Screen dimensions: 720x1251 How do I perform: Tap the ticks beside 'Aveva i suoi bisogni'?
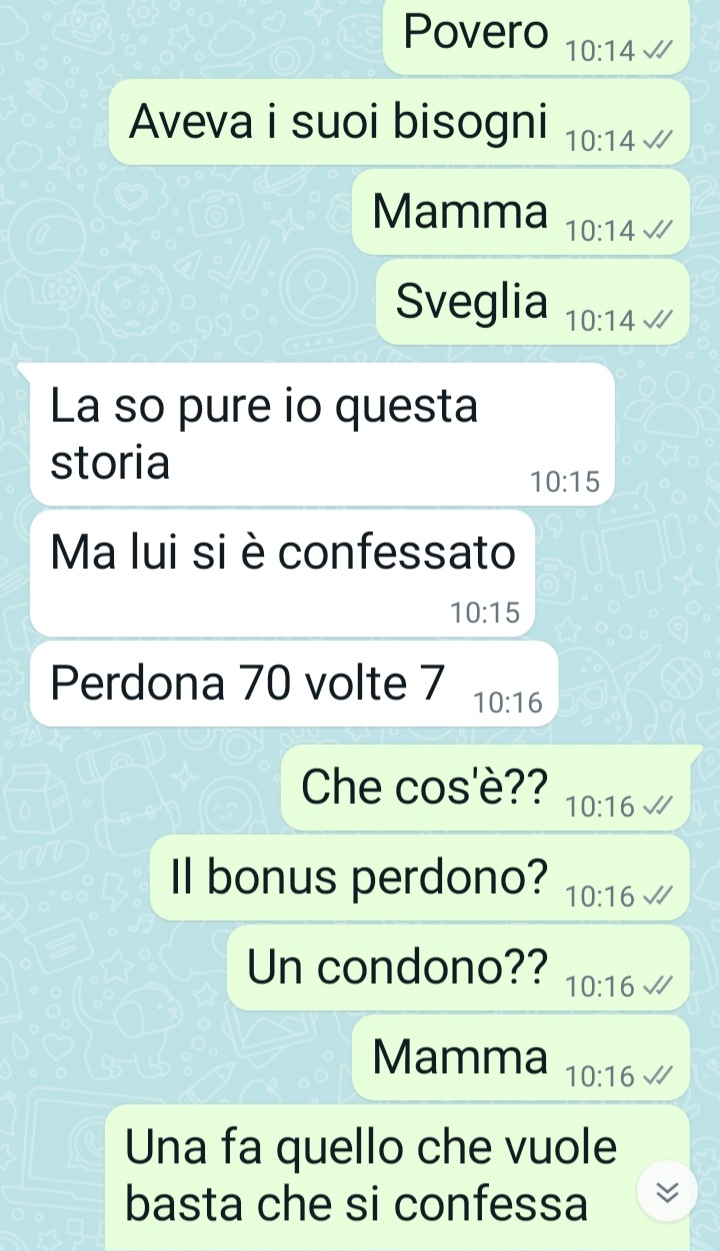click(x=653, y=142)
